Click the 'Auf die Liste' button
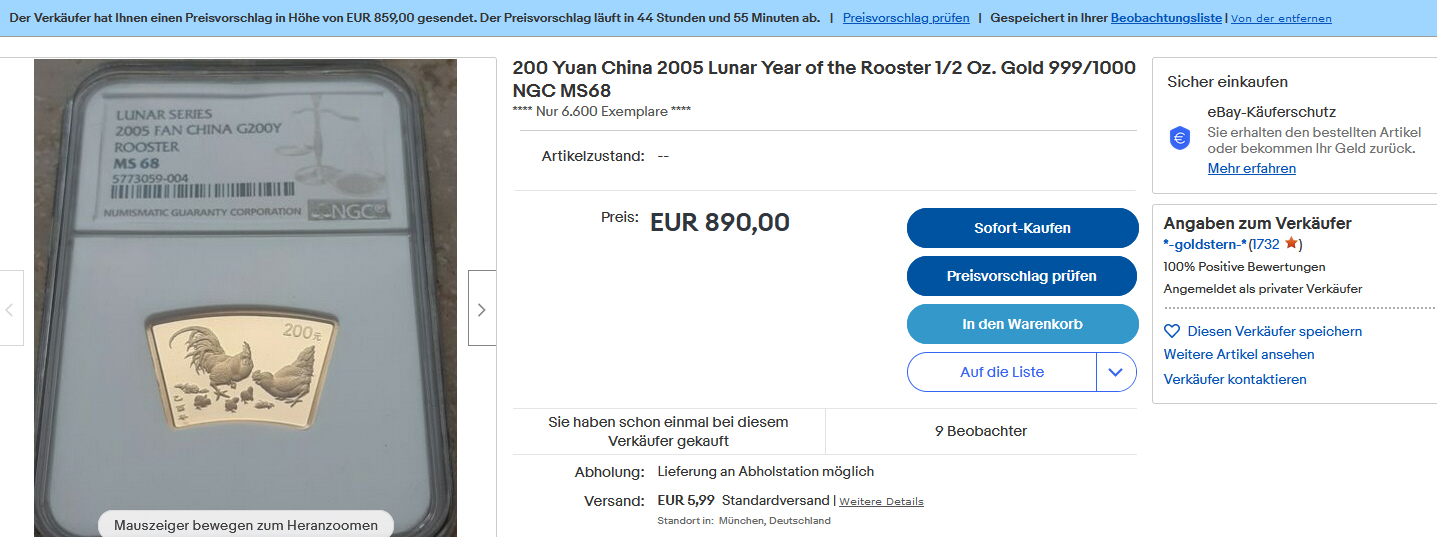The height and width of the screenshot is (537, 1437). [x=1001, y=372]
